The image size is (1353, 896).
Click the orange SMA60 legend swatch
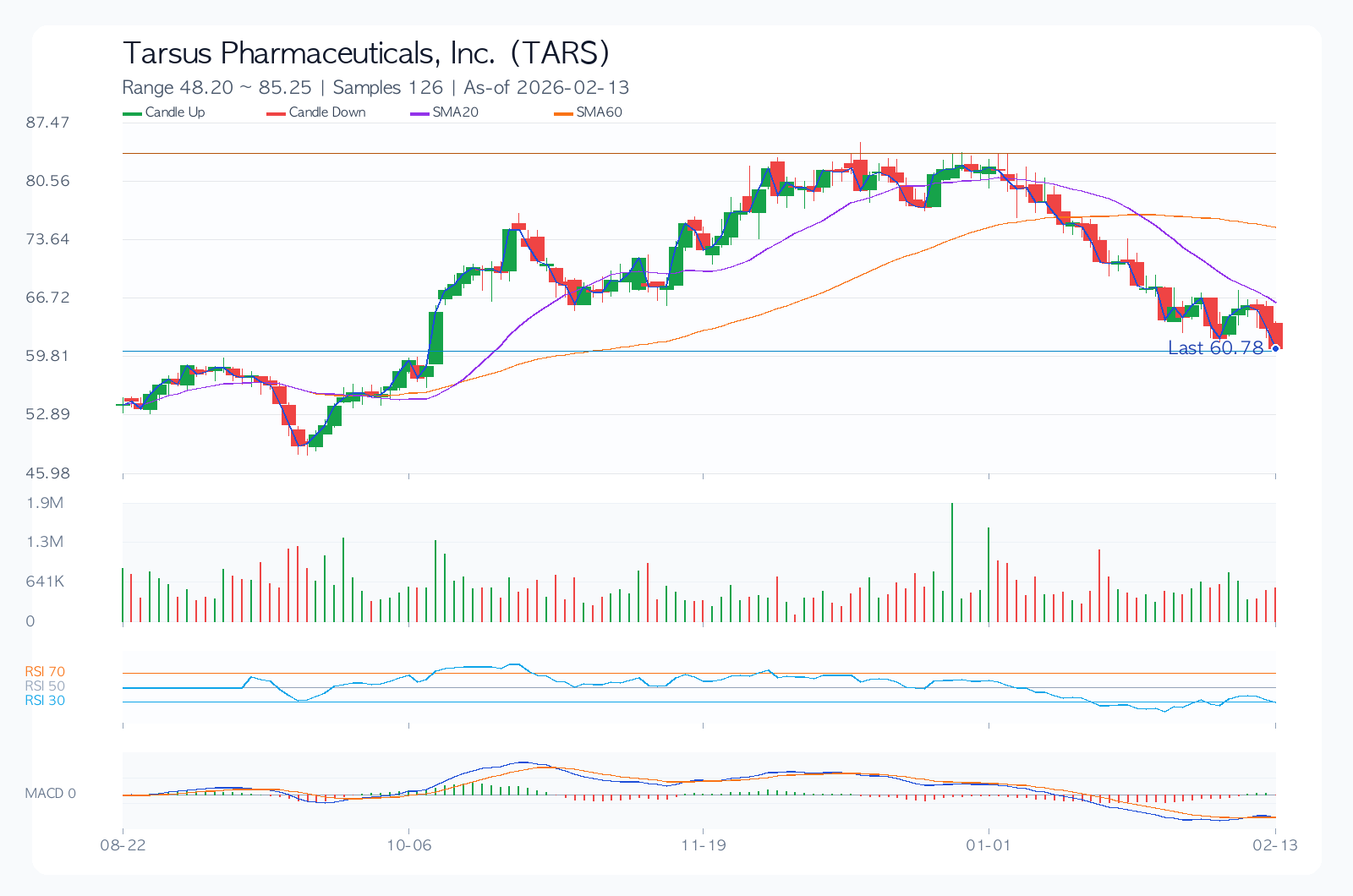coord(564,113)
